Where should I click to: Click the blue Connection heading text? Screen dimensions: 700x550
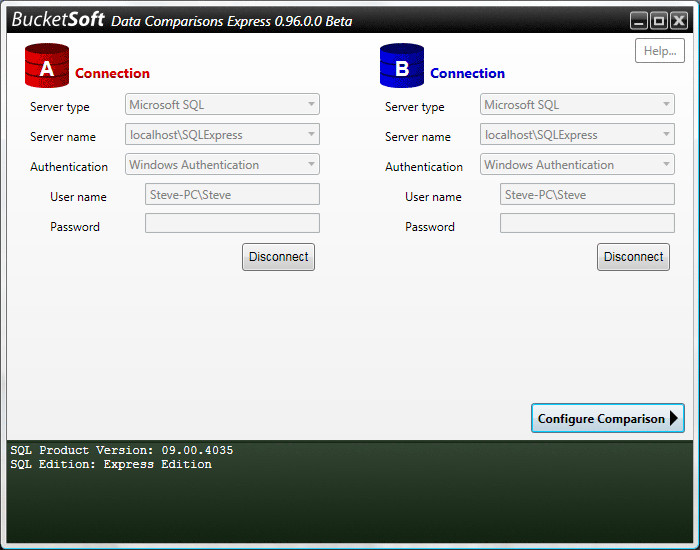tap(467, 73)
